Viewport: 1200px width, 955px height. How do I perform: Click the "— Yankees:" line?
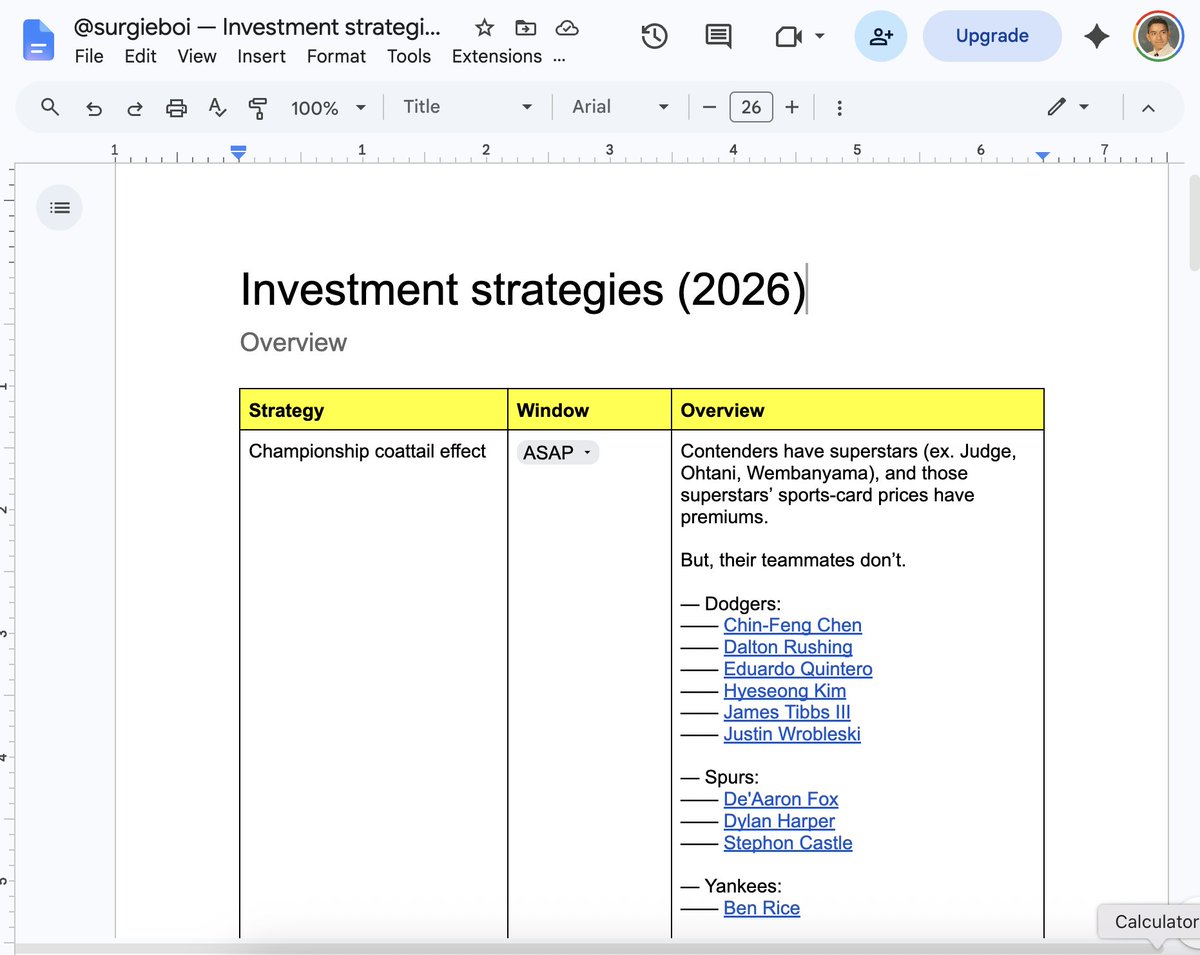tap(731, 886)
